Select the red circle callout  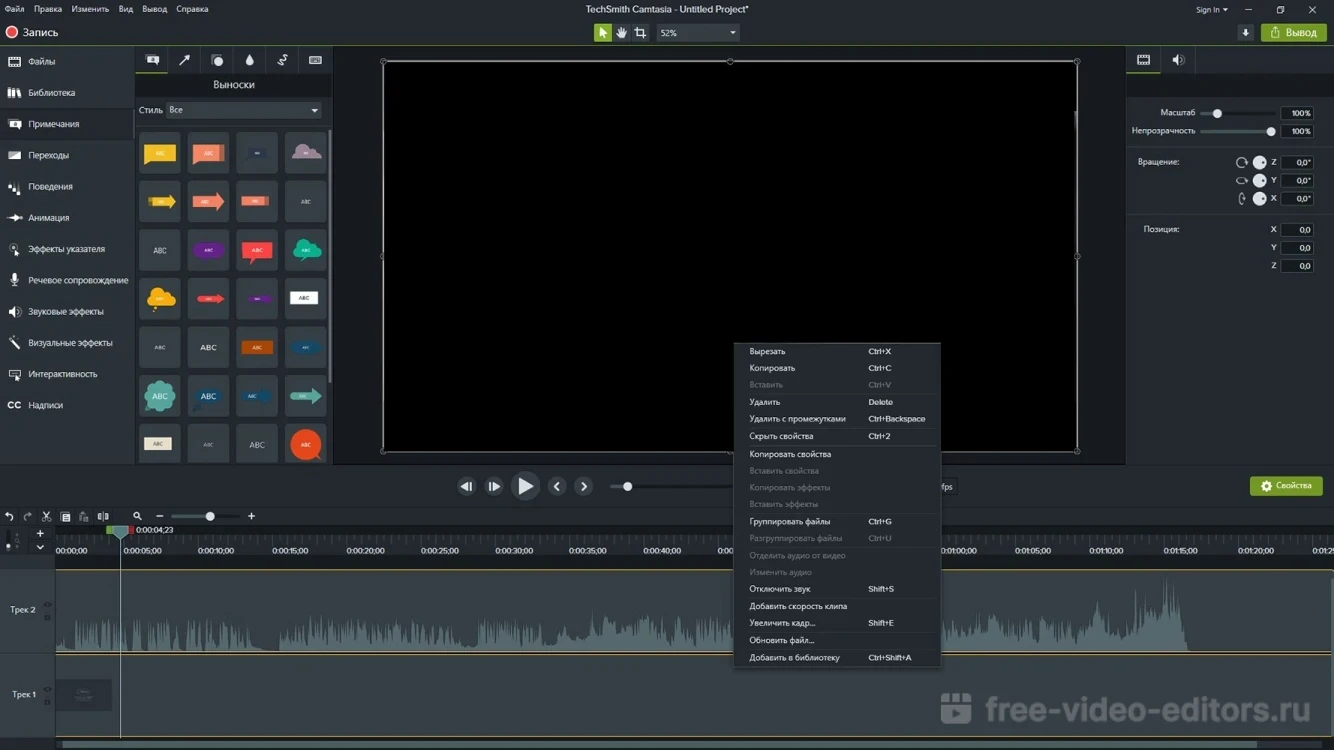[305, 444]
